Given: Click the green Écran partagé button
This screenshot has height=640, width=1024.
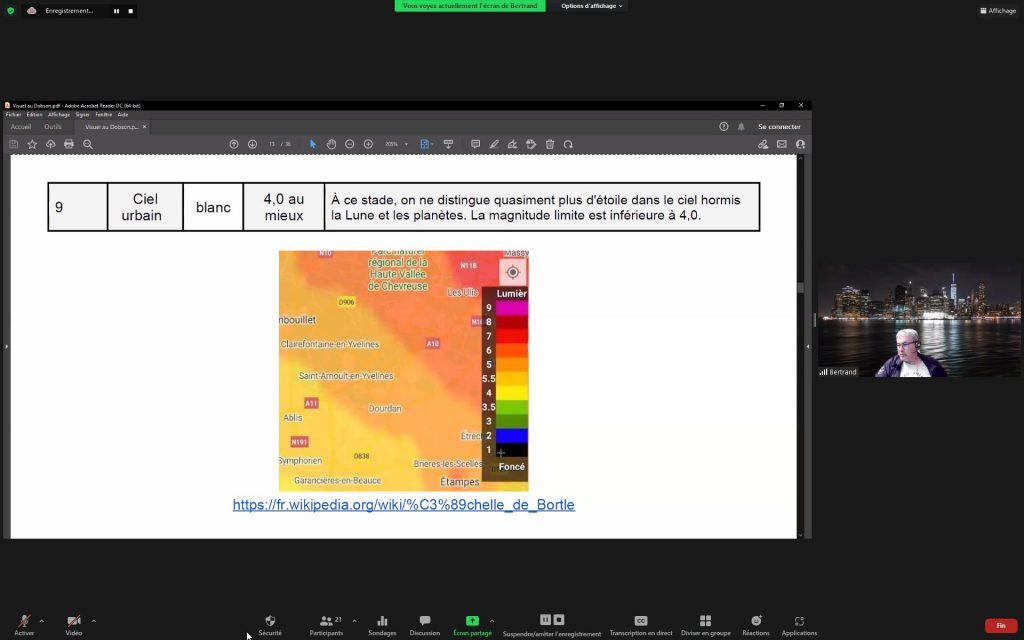Looking at the screenshot, I should pyautogui.click(x=472, y=624).
